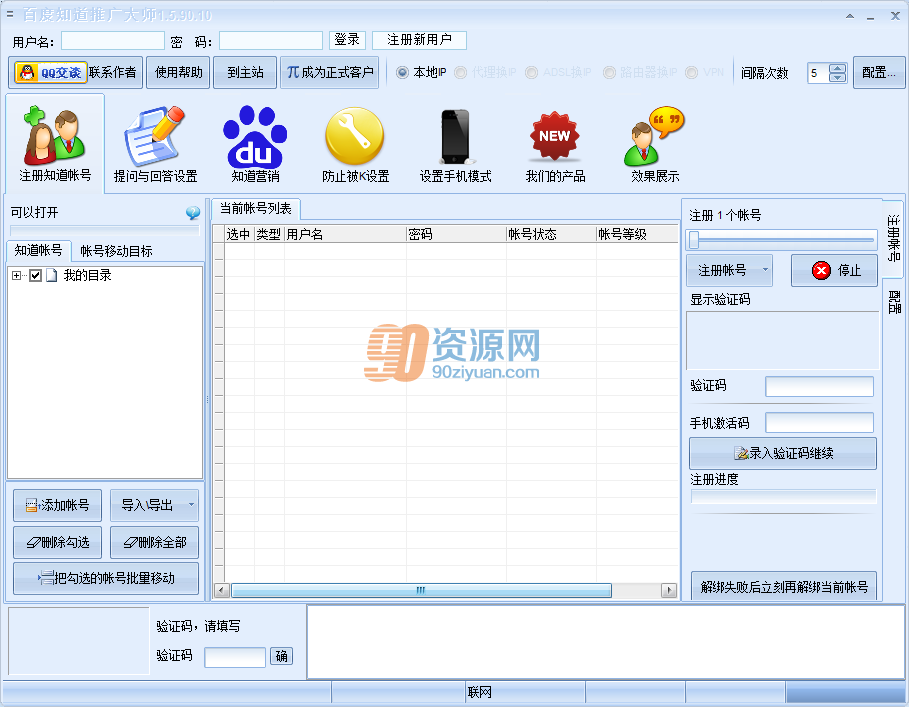909x707 pixels.
Task: Open the title bar system menu icon
Action: tap(10, 14)
